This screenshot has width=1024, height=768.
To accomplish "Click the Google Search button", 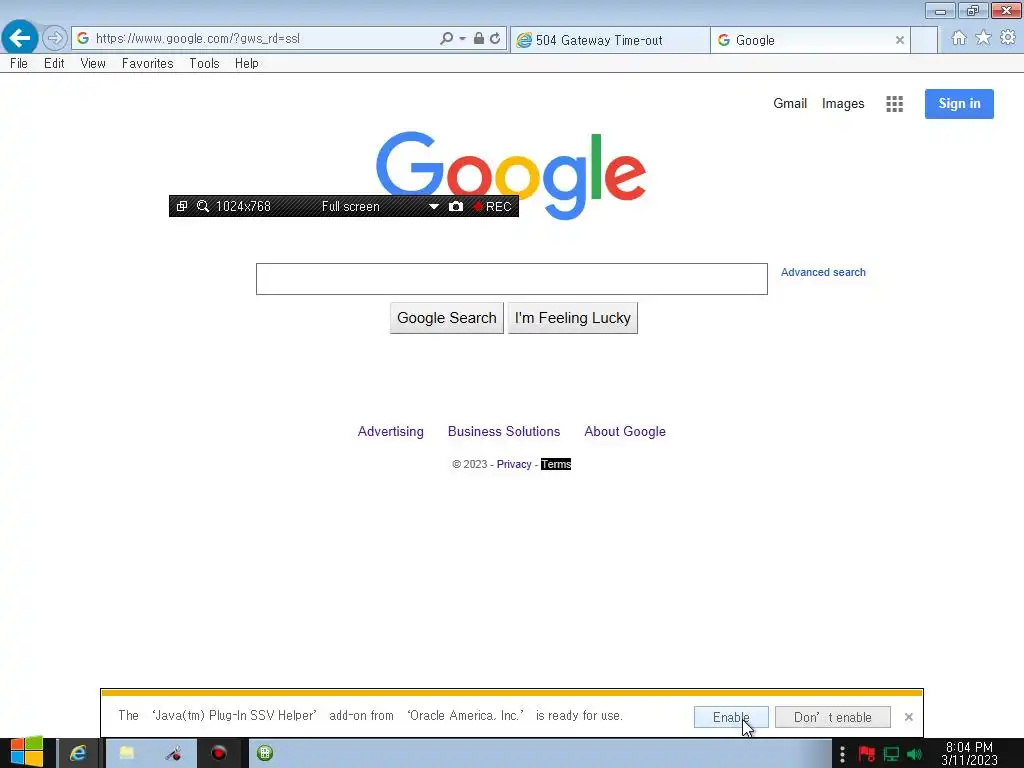I will click(447, 318).
